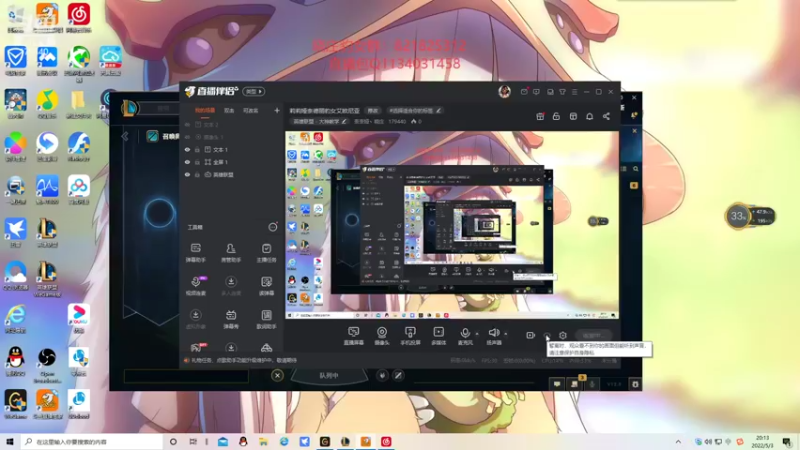Click League client back arrow
800x450 pixels.
pos(125,136)
